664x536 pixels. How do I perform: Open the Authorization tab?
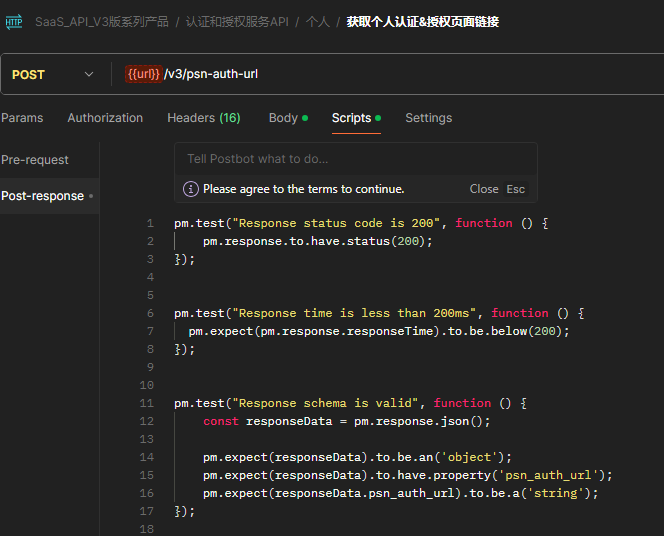tap(105, 118)
